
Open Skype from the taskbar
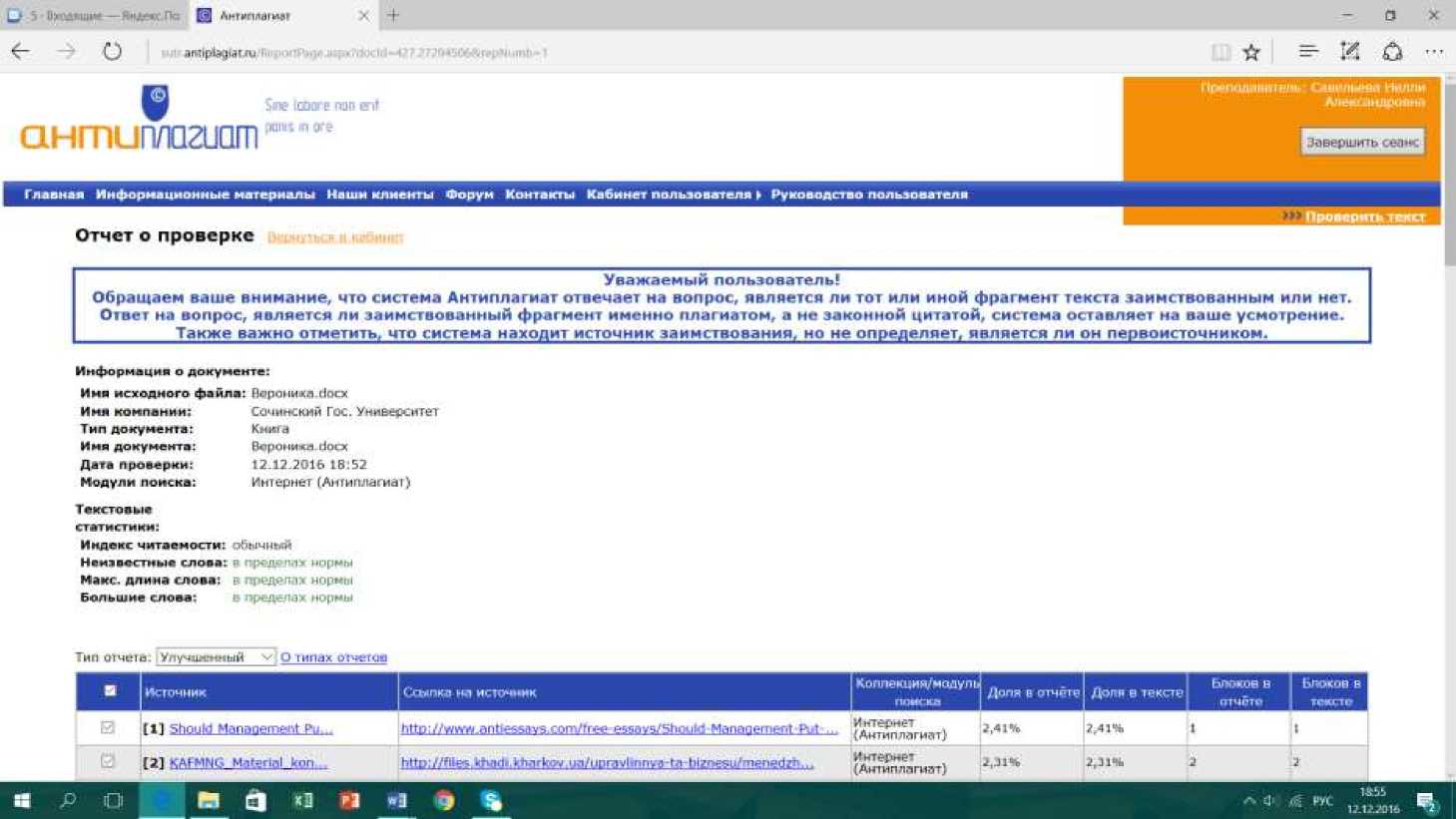point(490,800)
